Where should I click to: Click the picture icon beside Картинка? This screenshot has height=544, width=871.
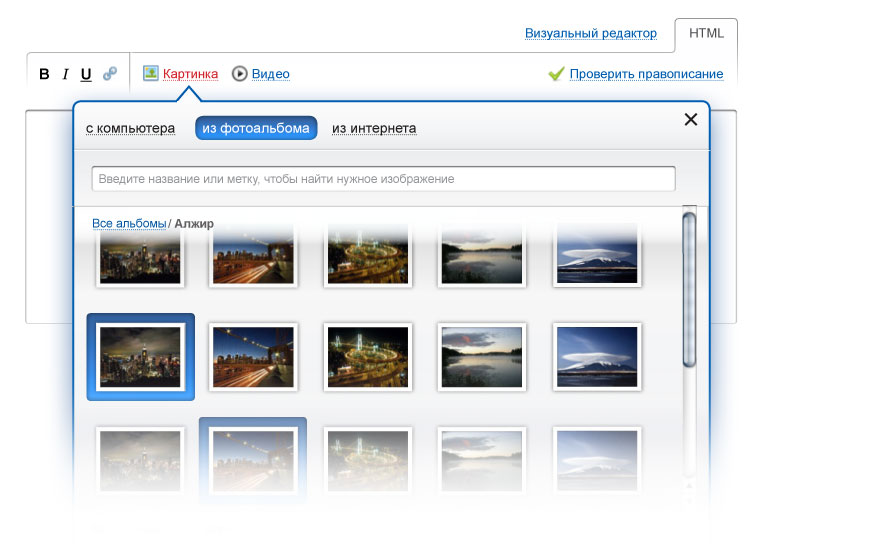[x=151, y=73]
